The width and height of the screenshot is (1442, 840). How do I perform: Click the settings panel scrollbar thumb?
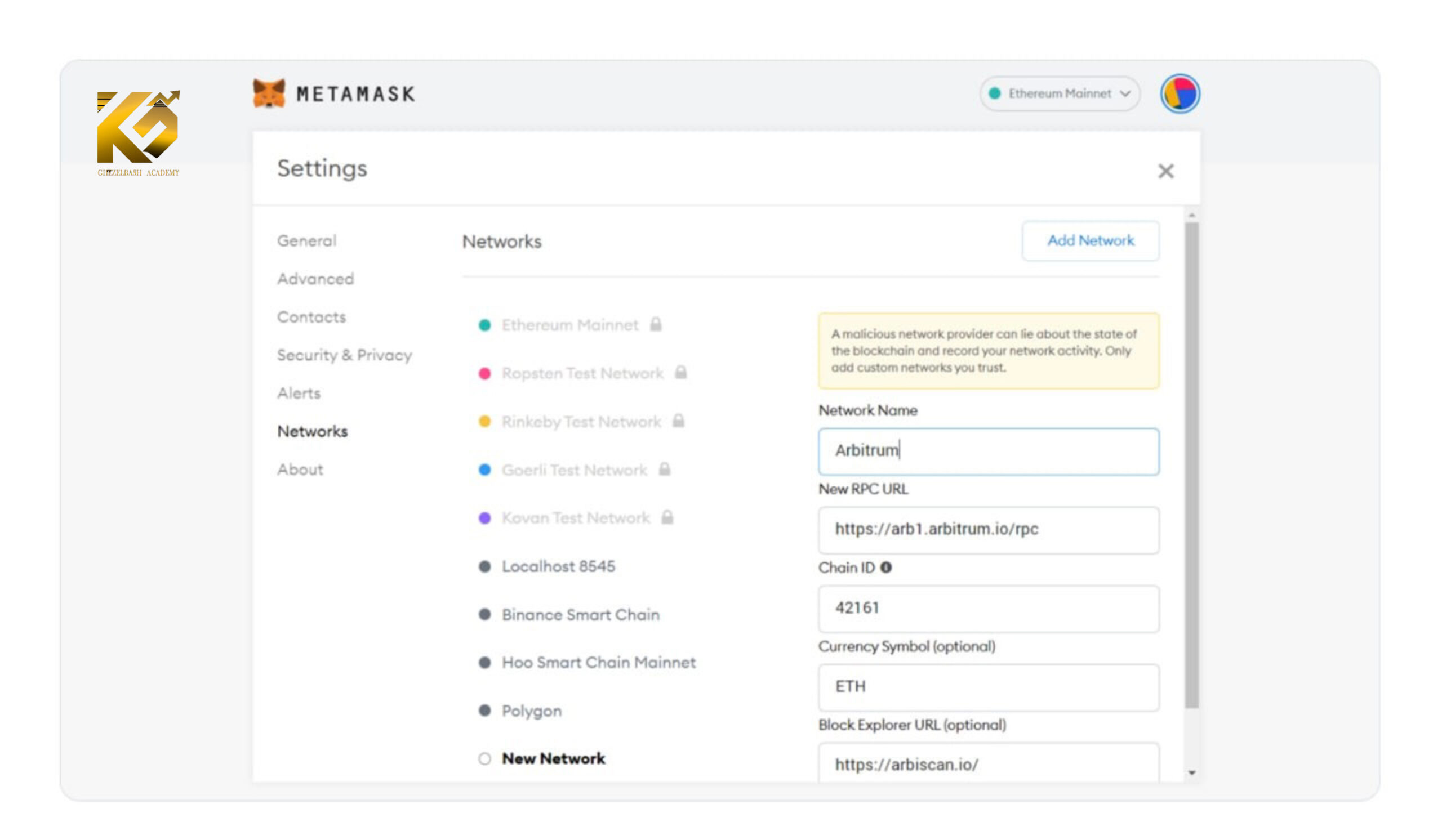pyautogui.click(x=1191, y=465)
